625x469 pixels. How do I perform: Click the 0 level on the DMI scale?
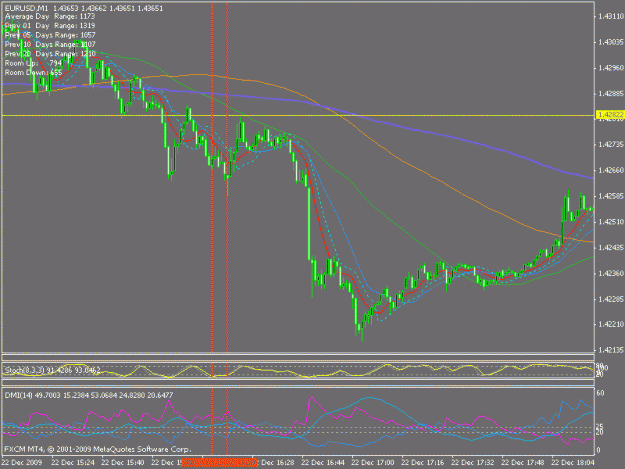598,451
